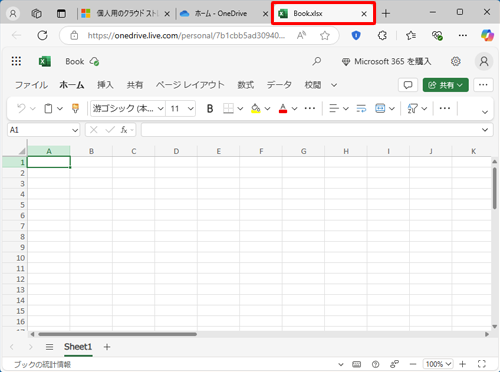Open the search magnifier in Excel header
The width and height of the screenshot is (500, 372).
coord(317,61)
